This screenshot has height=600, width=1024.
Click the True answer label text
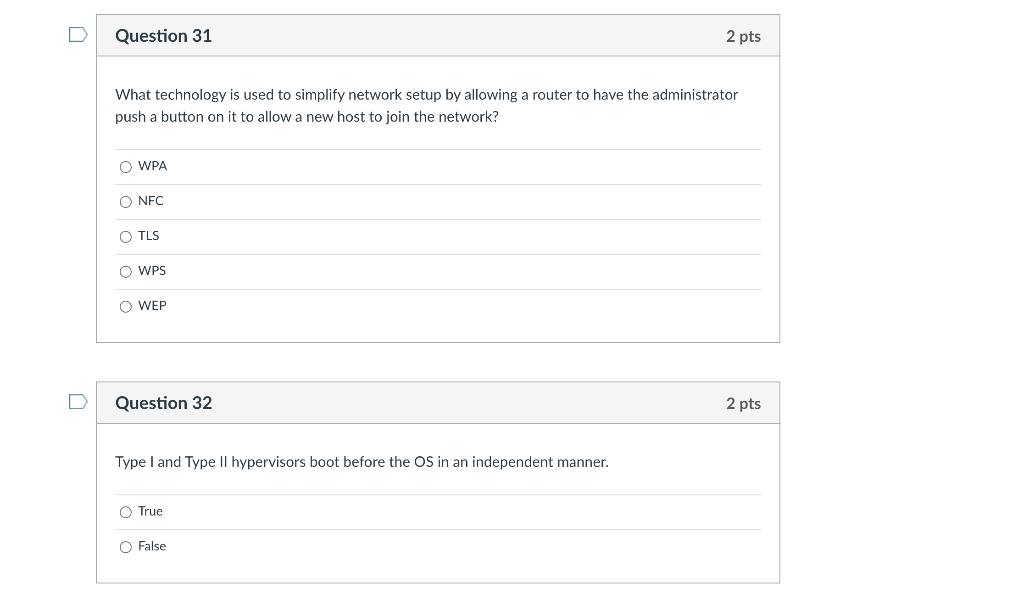click(150, 511)
